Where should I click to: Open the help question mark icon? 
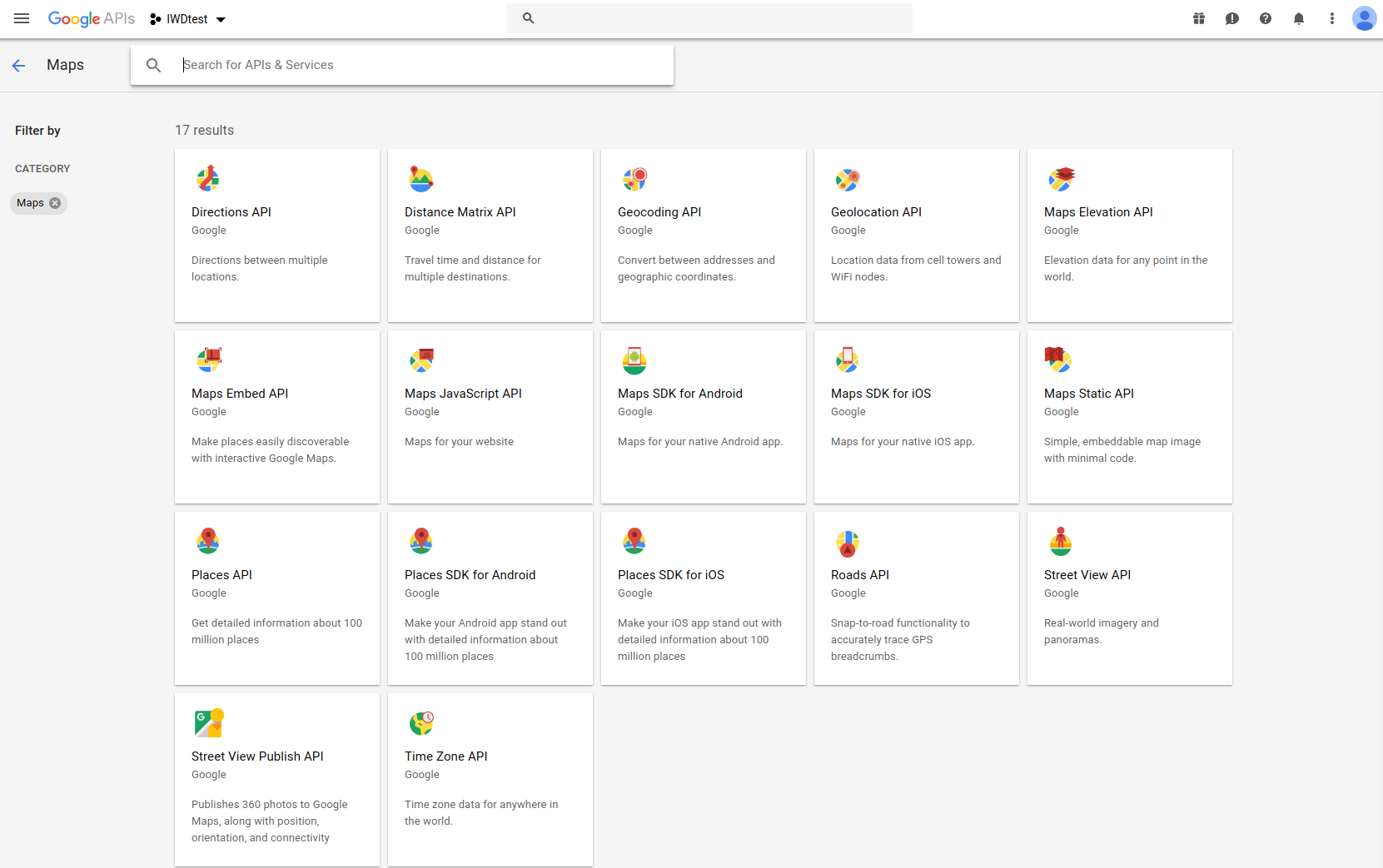tap(1266, 18)
